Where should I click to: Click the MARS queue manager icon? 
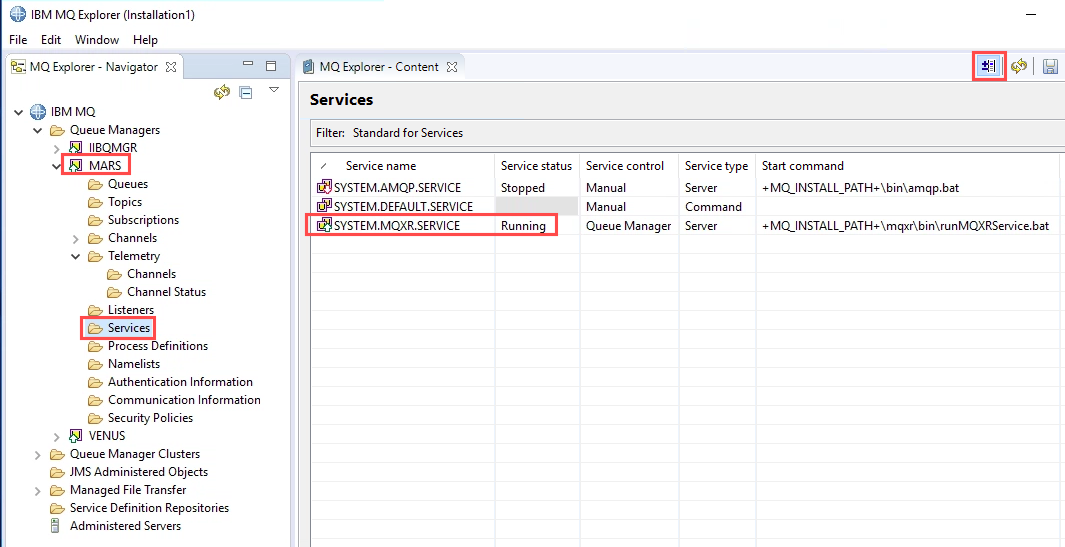76,165
